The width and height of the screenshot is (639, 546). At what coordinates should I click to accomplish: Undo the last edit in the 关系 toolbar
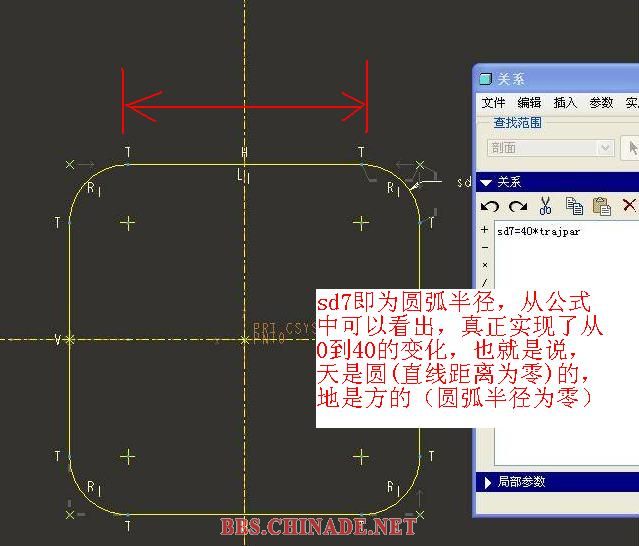tap(490, 206)
